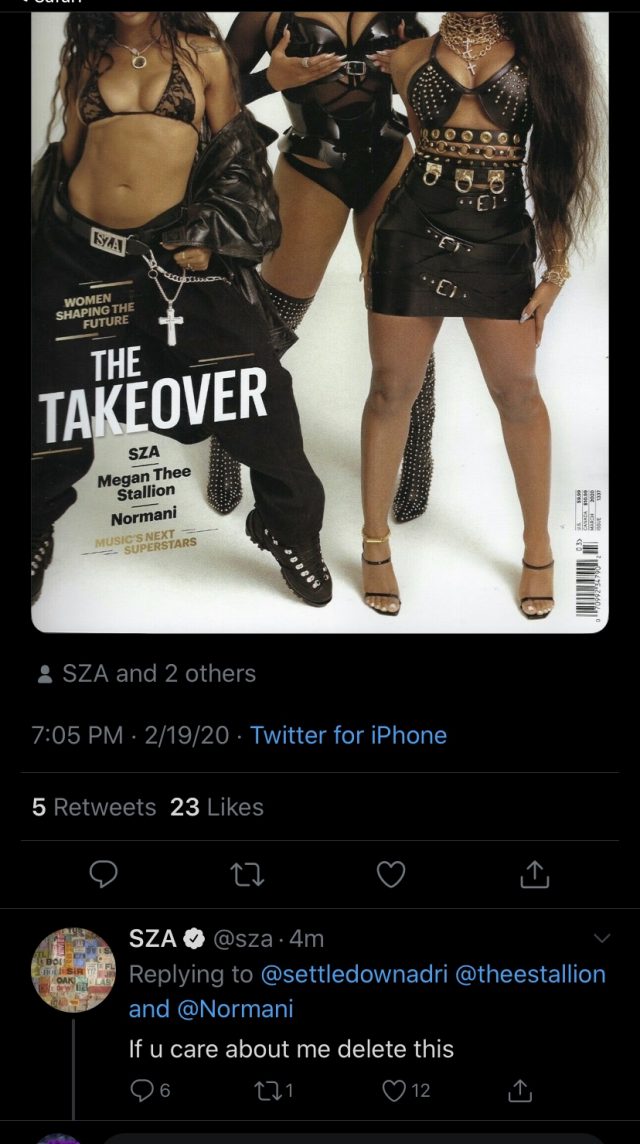Share SZA's reply using the share icon
The image size is (640, 1144).
520,1091
